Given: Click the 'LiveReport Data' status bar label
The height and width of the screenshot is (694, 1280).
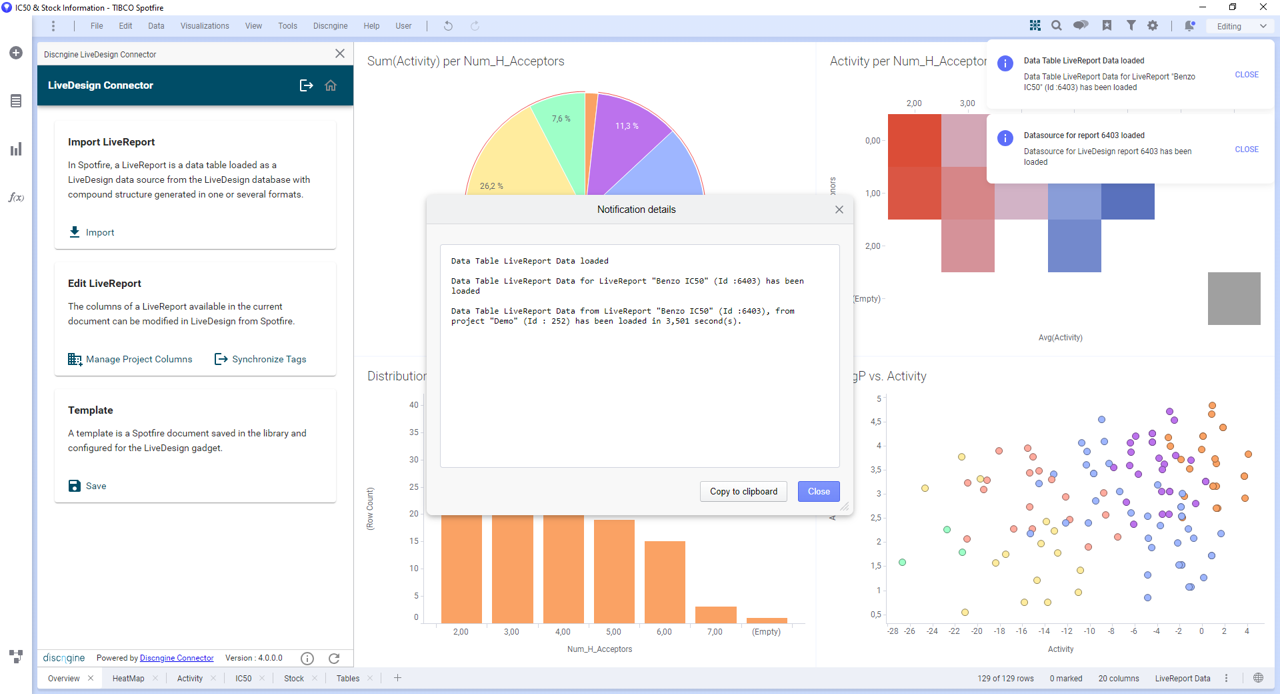Looking at the screenshot, I should pos(1183,678).
